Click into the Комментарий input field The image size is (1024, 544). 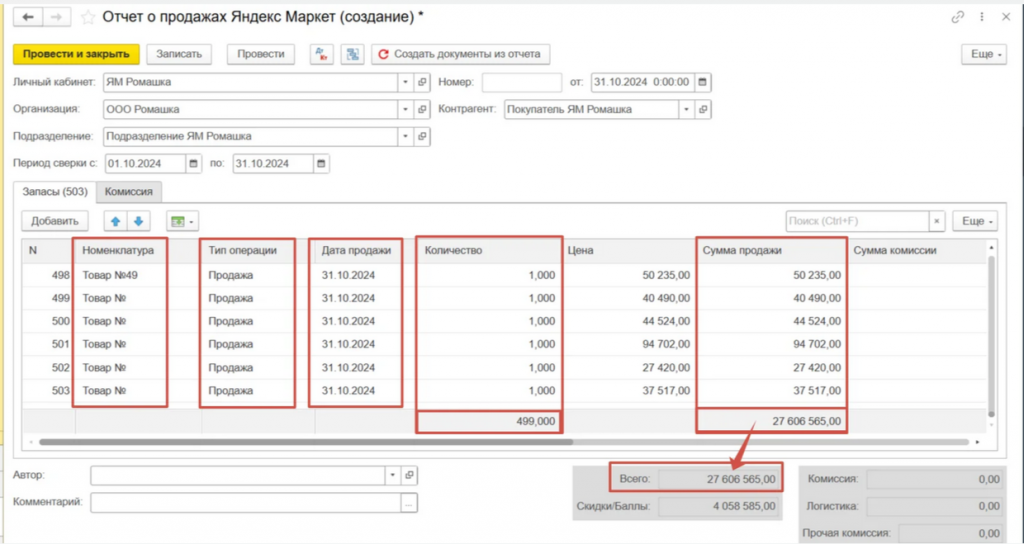[x=245, y=503]
